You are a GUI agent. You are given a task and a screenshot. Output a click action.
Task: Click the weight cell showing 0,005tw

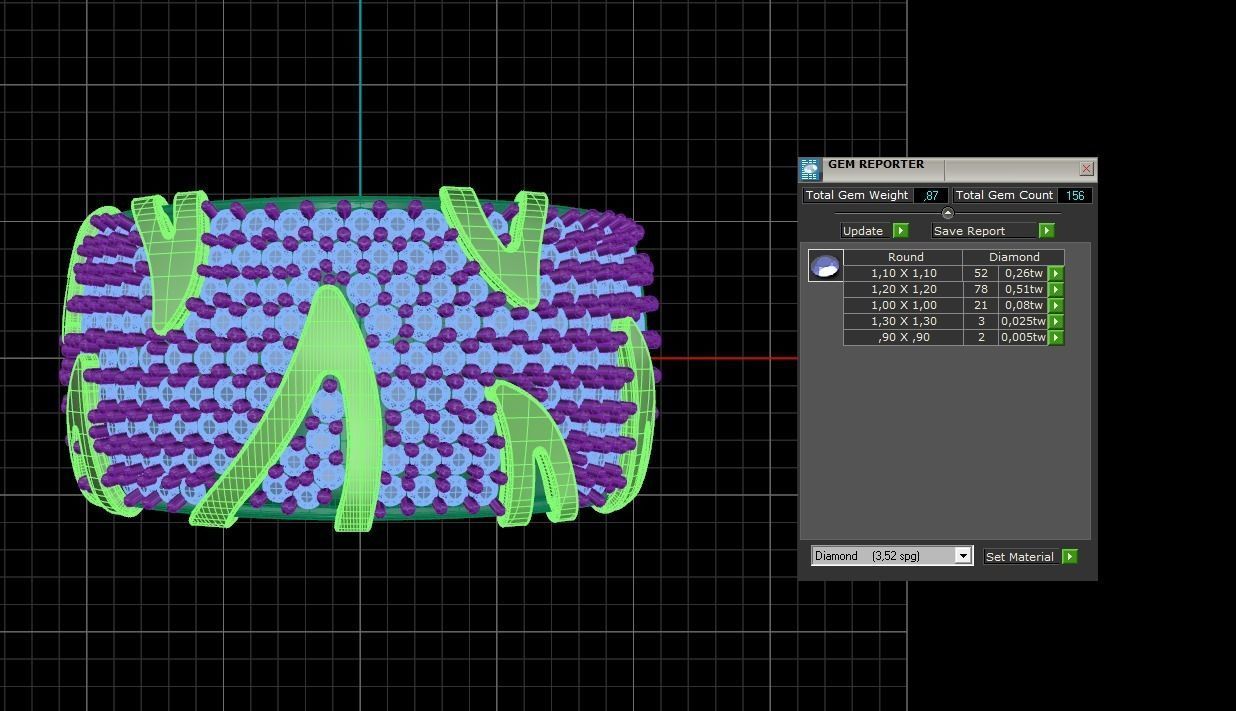coord(1024,337)
